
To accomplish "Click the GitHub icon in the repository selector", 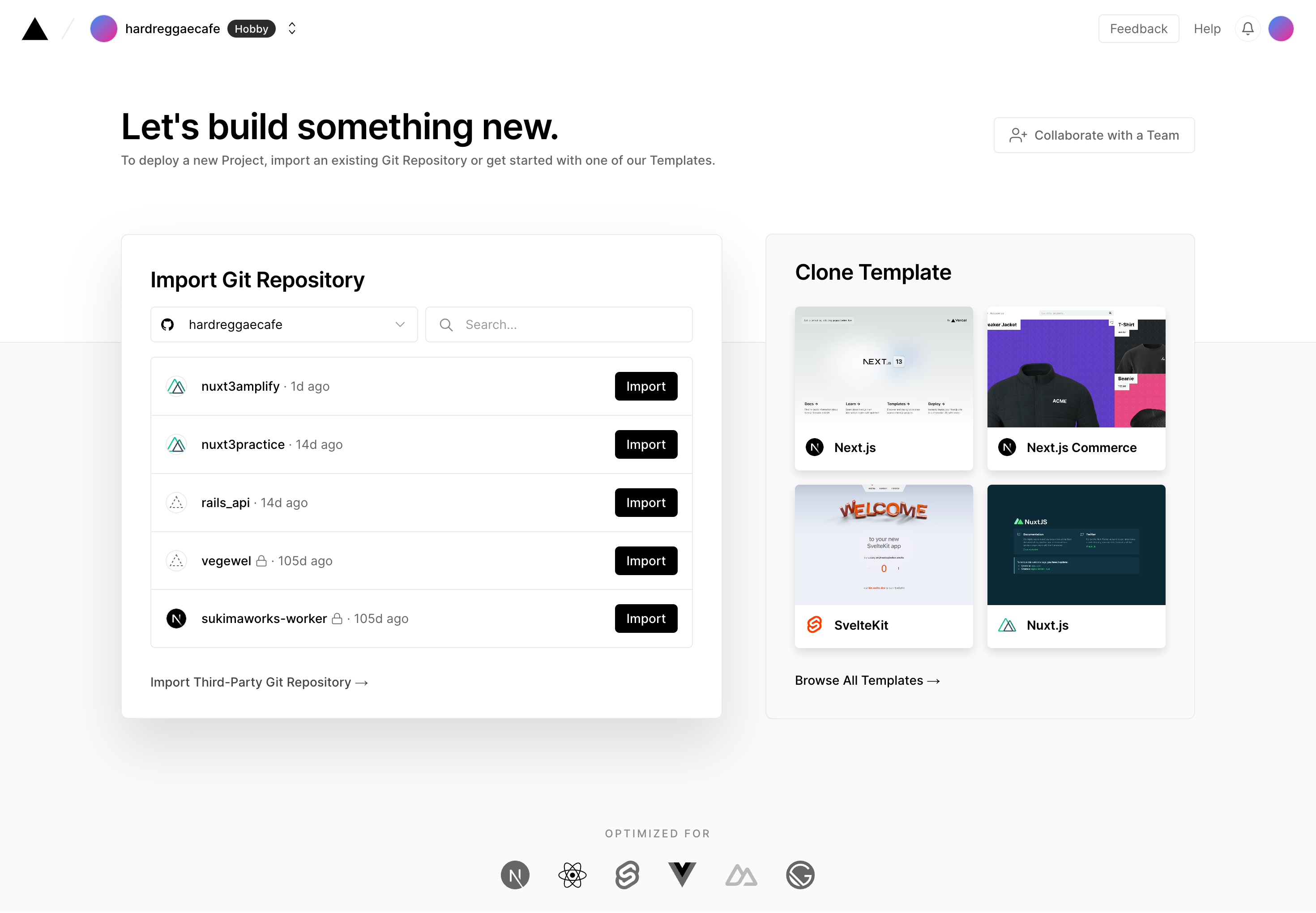I will (167, 324).
